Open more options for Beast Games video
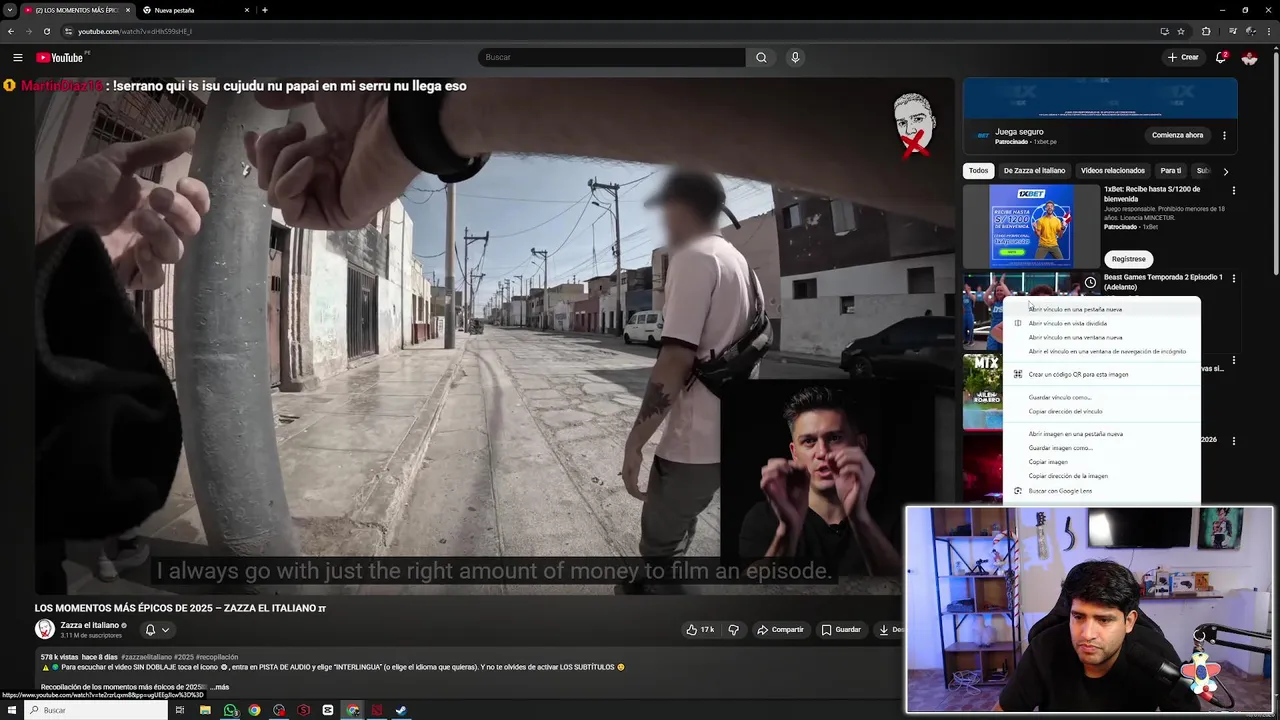Screen dimensions: 1280x720 pyautogui.click(x=1233, y=278)
